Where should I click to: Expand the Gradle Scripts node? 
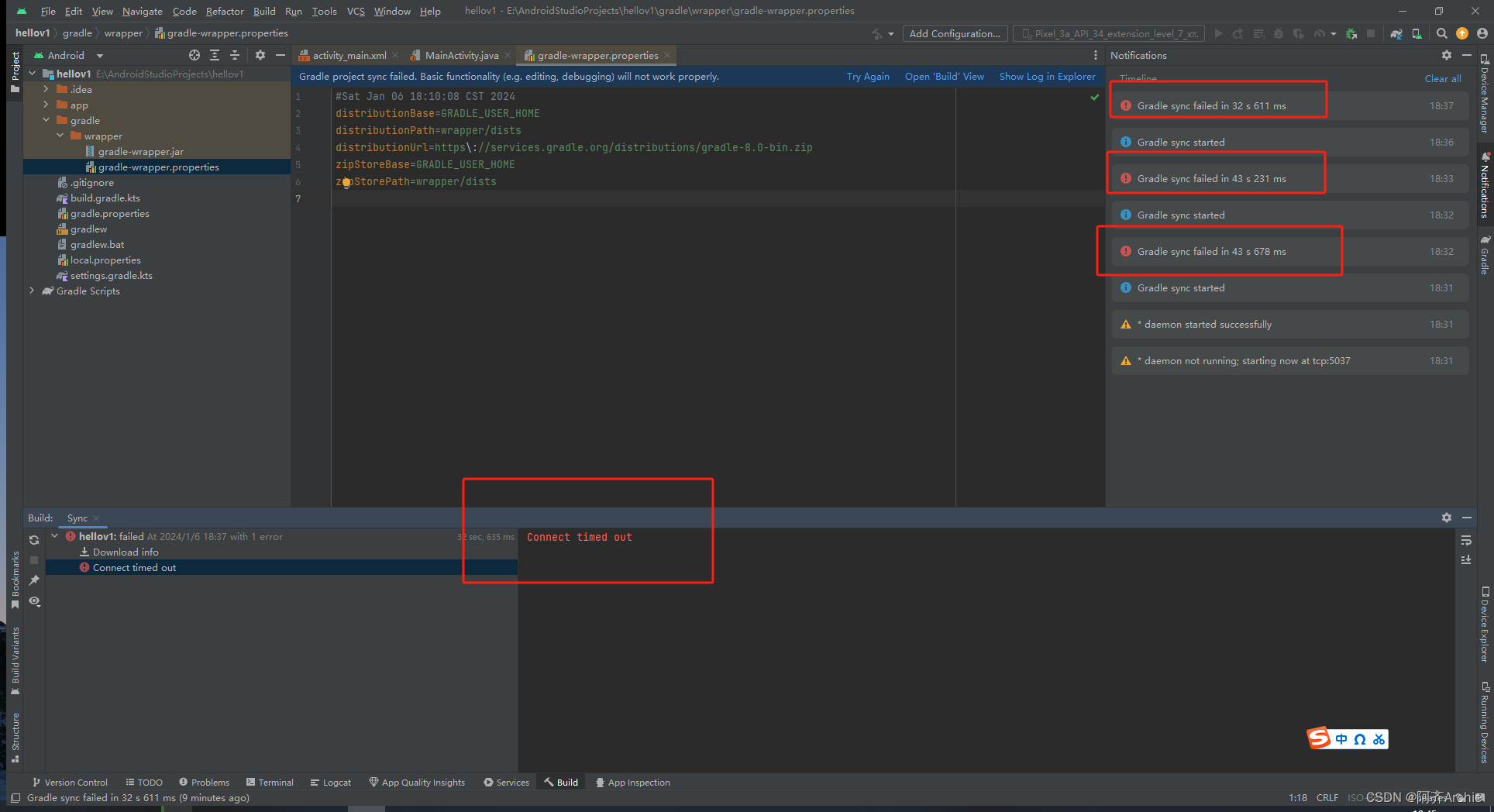[32, 291]
